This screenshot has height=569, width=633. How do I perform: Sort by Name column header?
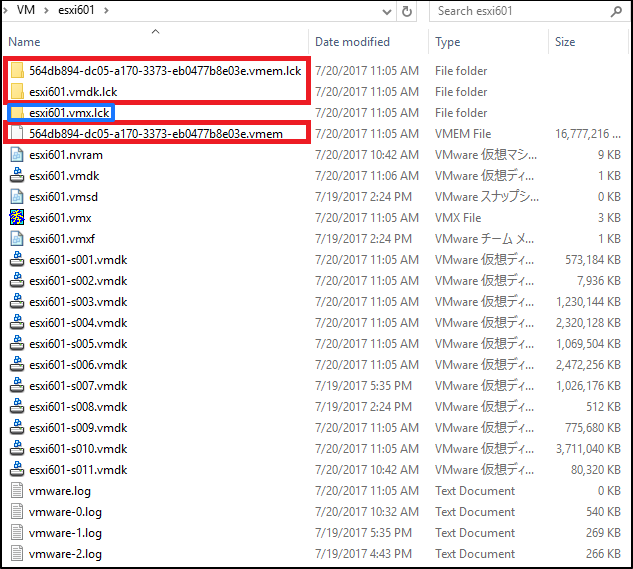[x=24, y=42]
